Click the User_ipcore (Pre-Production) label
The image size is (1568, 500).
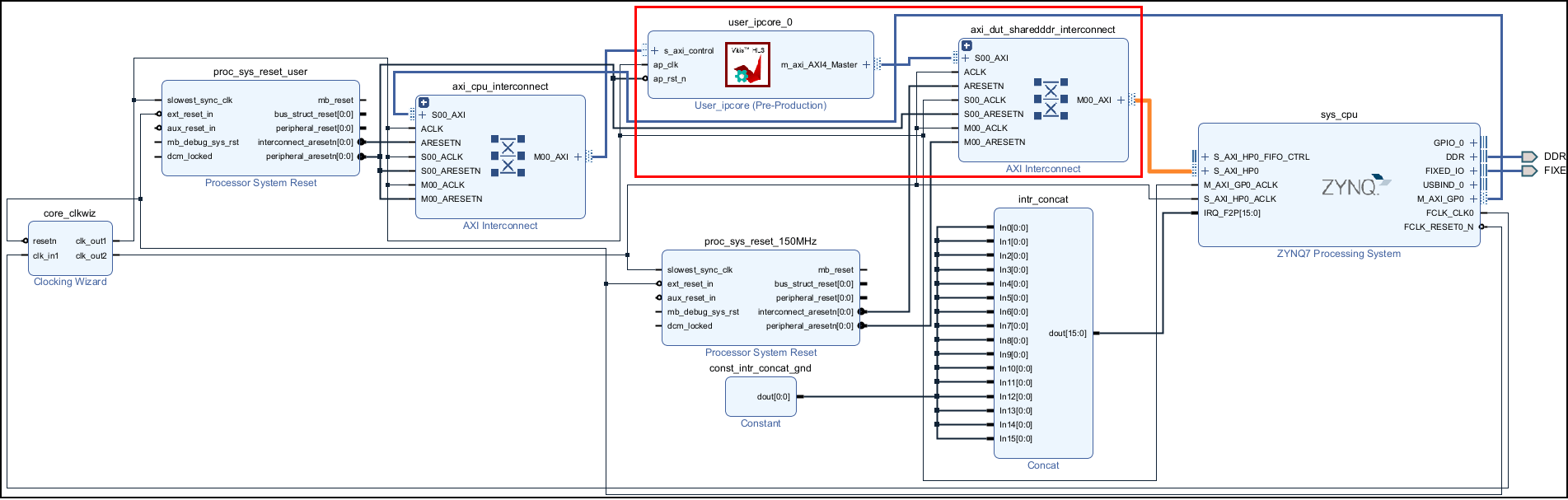coord(760,105)
